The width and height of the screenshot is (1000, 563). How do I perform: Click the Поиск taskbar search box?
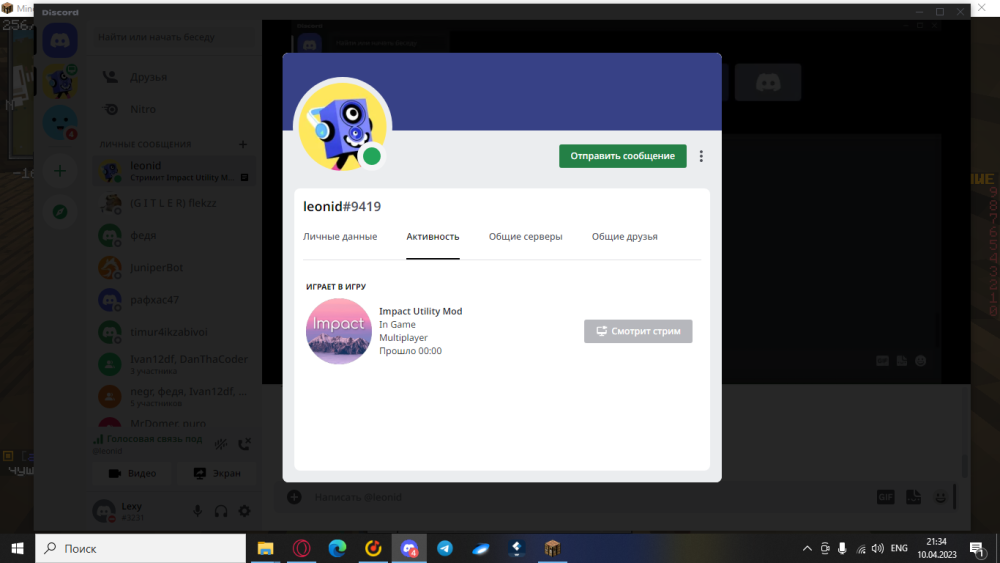point(140,548)
